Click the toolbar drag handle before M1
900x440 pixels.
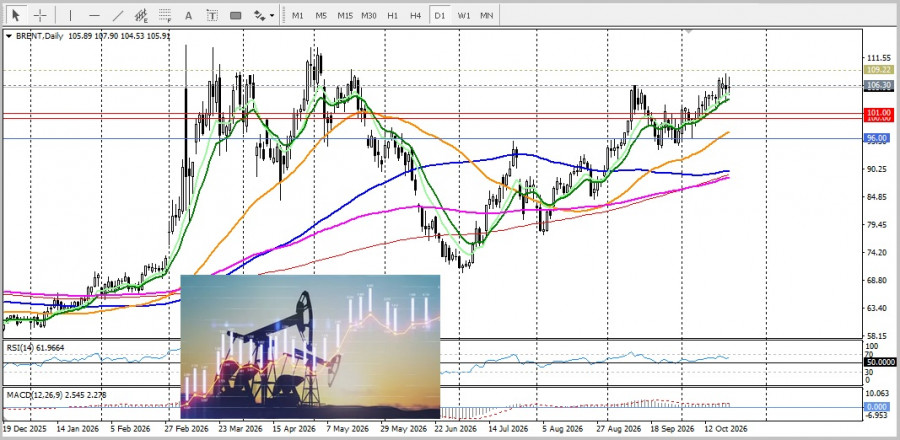[x=282, y=16]
